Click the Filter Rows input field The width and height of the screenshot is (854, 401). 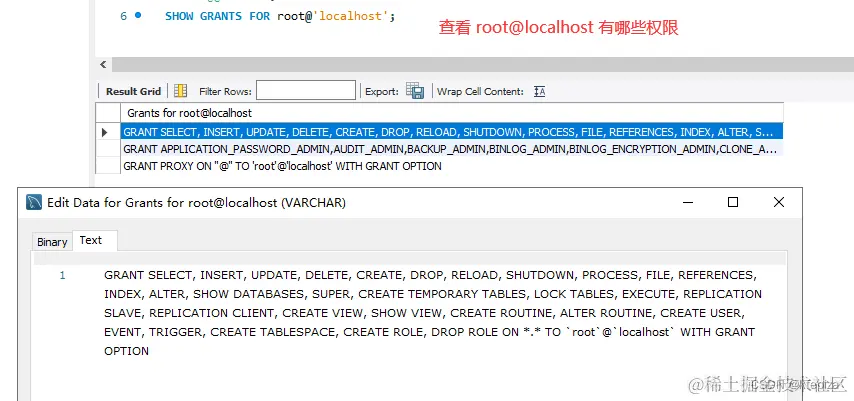pyautogui.click(x=306, y=90)
